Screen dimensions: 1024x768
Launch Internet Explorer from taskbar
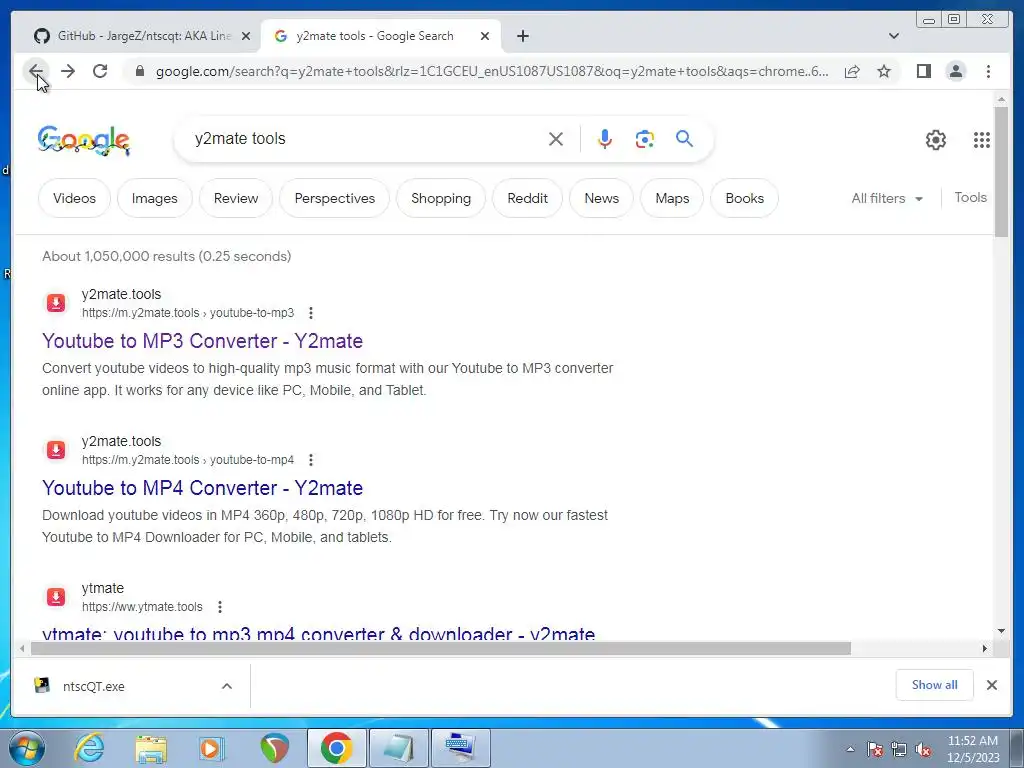(89, 748)
